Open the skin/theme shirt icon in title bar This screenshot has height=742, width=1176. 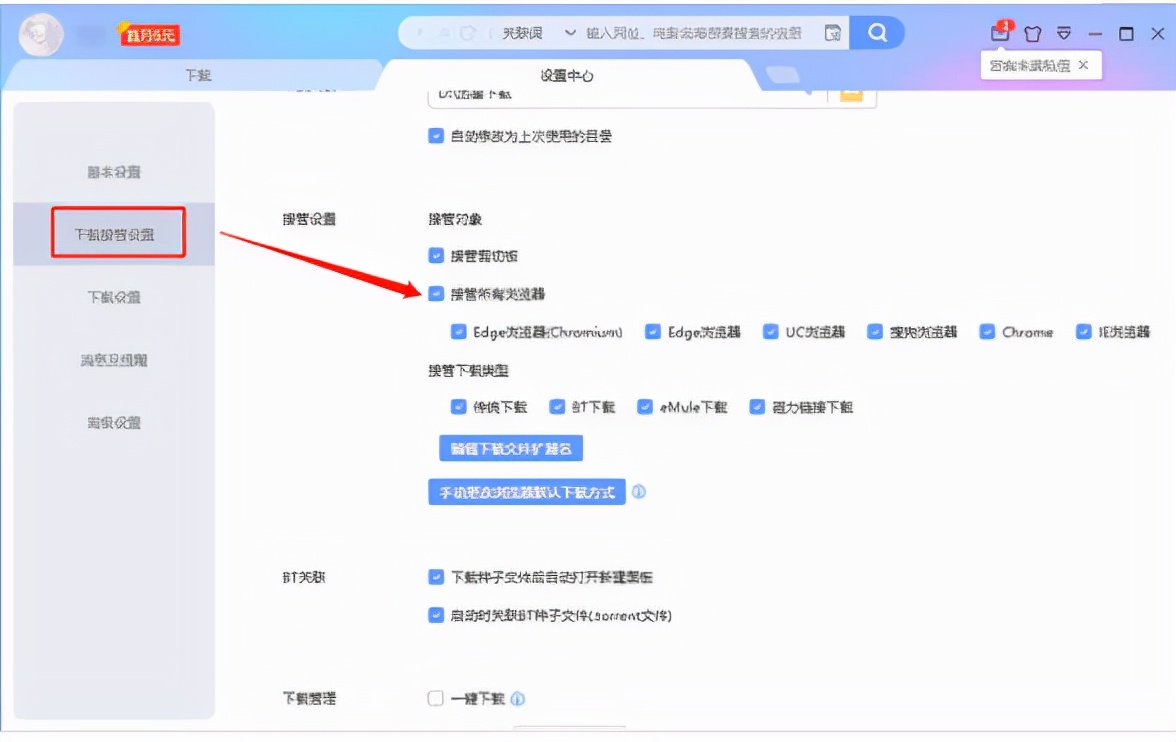click(1032, 31)
